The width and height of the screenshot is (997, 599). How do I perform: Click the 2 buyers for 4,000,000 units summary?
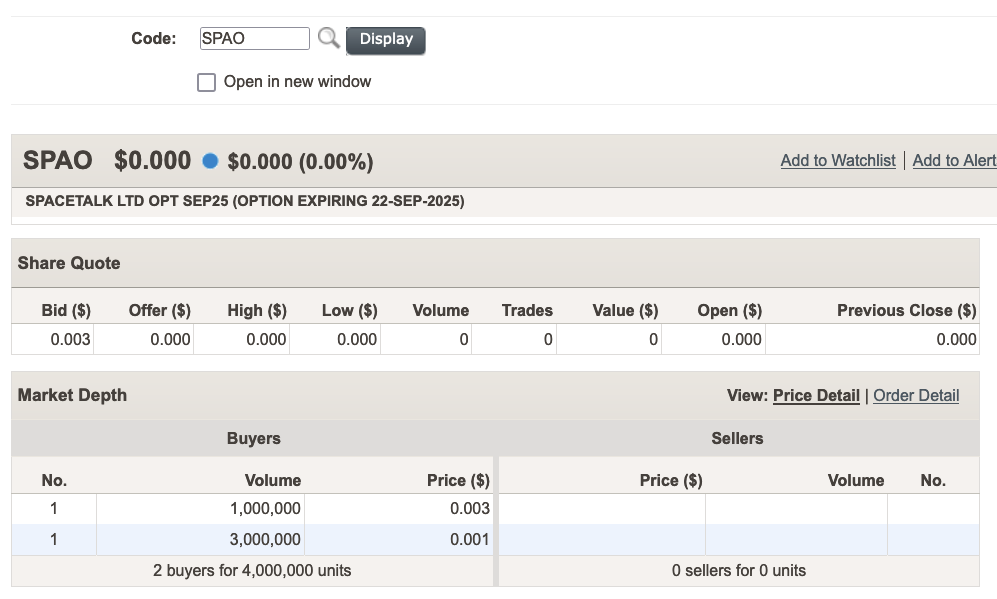click(x=252, y=570)
